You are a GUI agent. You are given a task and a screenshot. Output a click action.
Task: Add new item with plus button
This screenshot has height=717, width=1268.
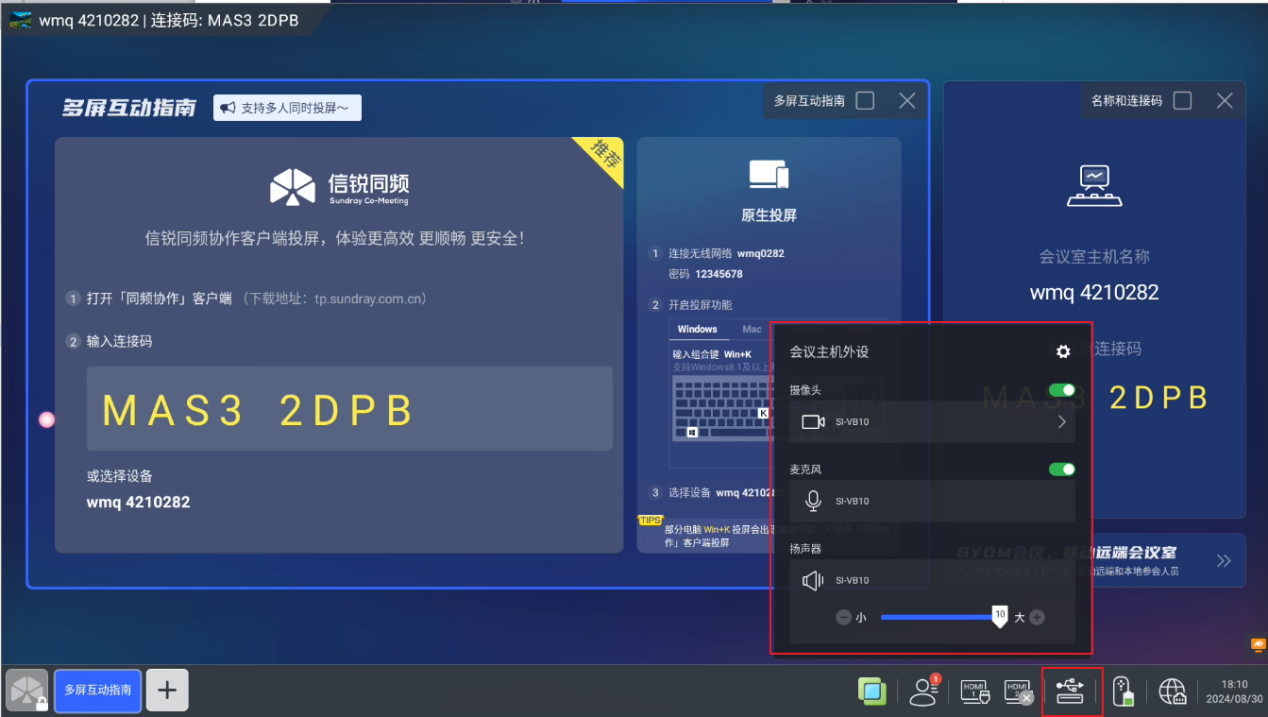[167, 690]
